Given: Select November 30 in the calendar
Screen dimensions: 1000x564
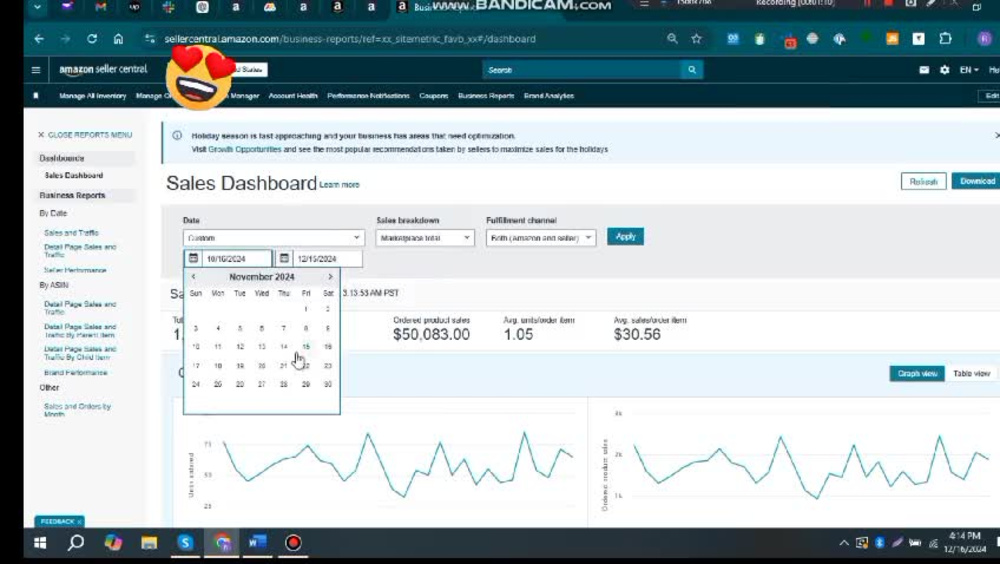Looking at the screenshot, I should pos(328,384).
